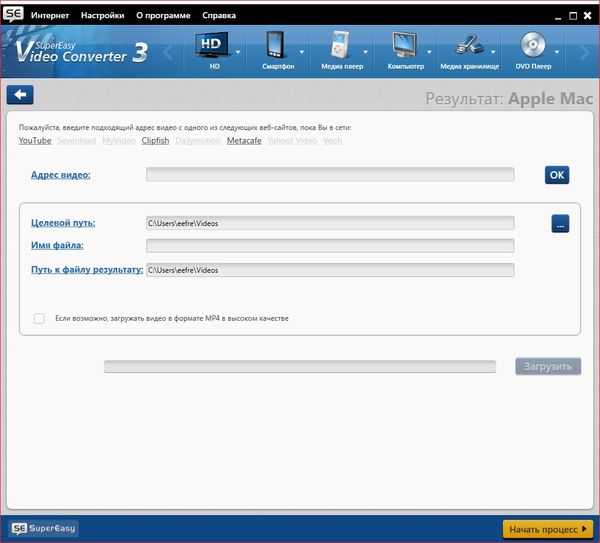
Task: Open the SuperEasy logo in footer
Action: click(x=43, y=528)
